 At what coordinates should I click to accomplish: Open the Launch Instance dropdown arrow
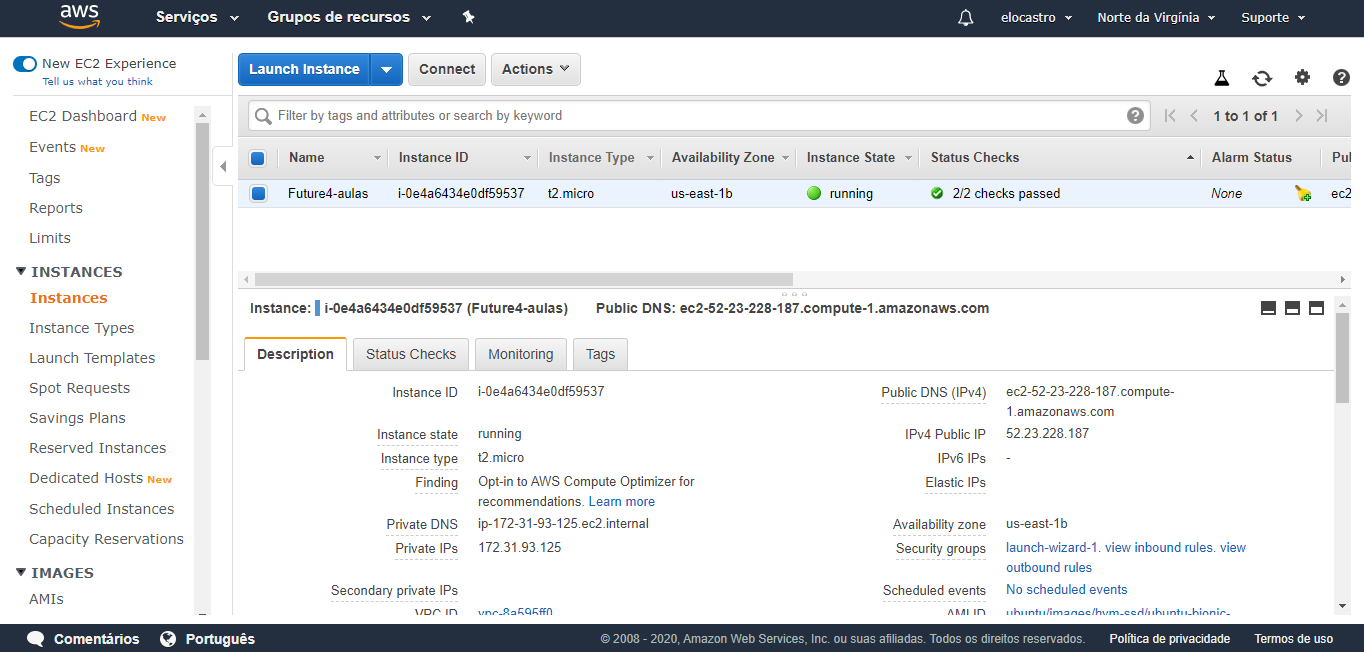coord(387,69)
